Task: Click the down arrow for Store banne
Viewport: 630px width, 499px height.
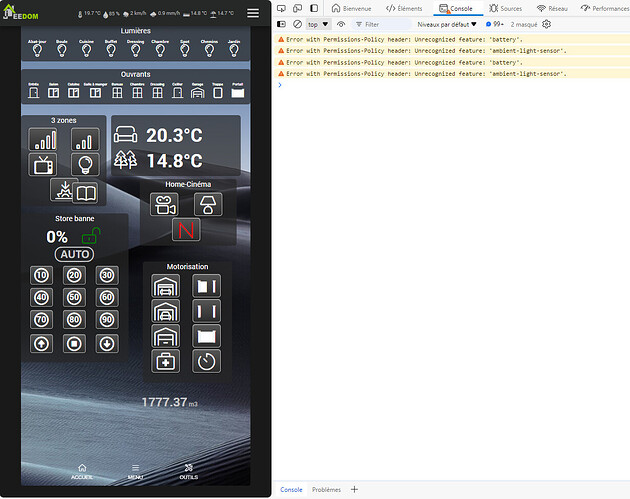Action: click(x=107, y=344)
